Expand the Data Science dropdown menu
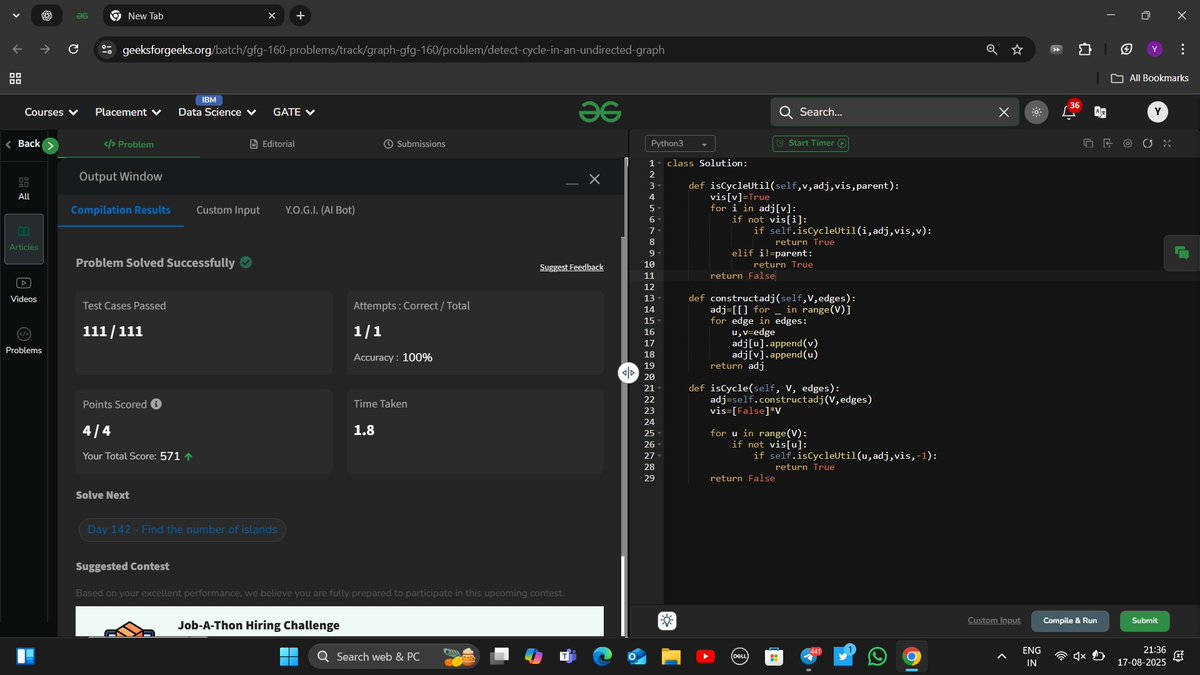 pyautogui.click(x=217, y=112)
